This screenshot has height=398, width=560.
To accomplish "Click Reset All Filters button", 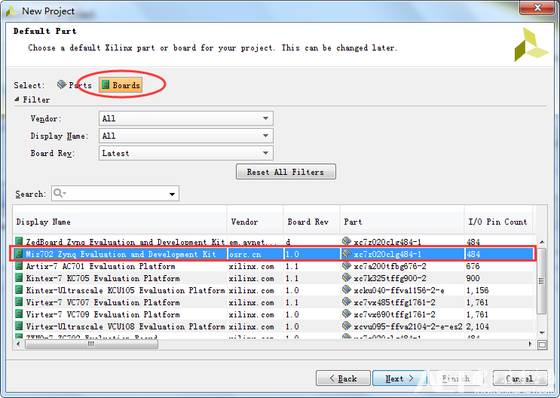I will [286, 172].
